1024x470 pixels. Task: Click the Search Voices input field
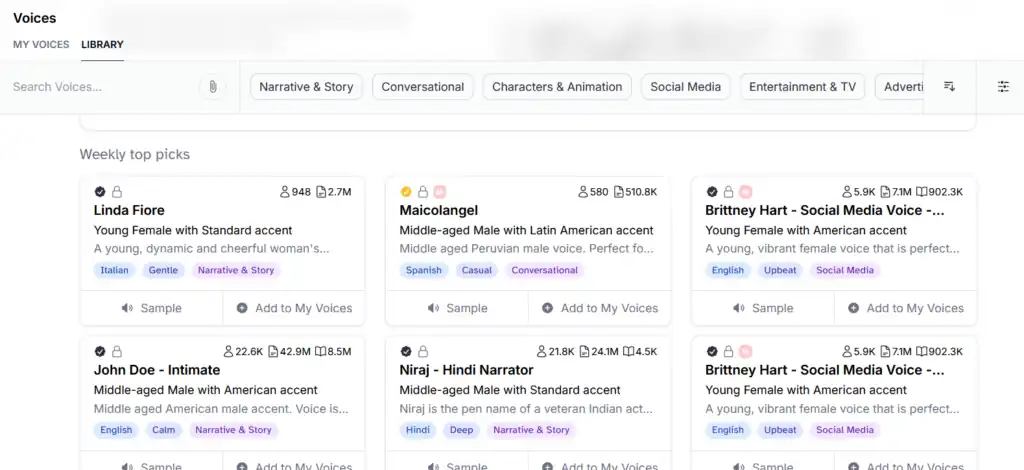tap(104, 87)
